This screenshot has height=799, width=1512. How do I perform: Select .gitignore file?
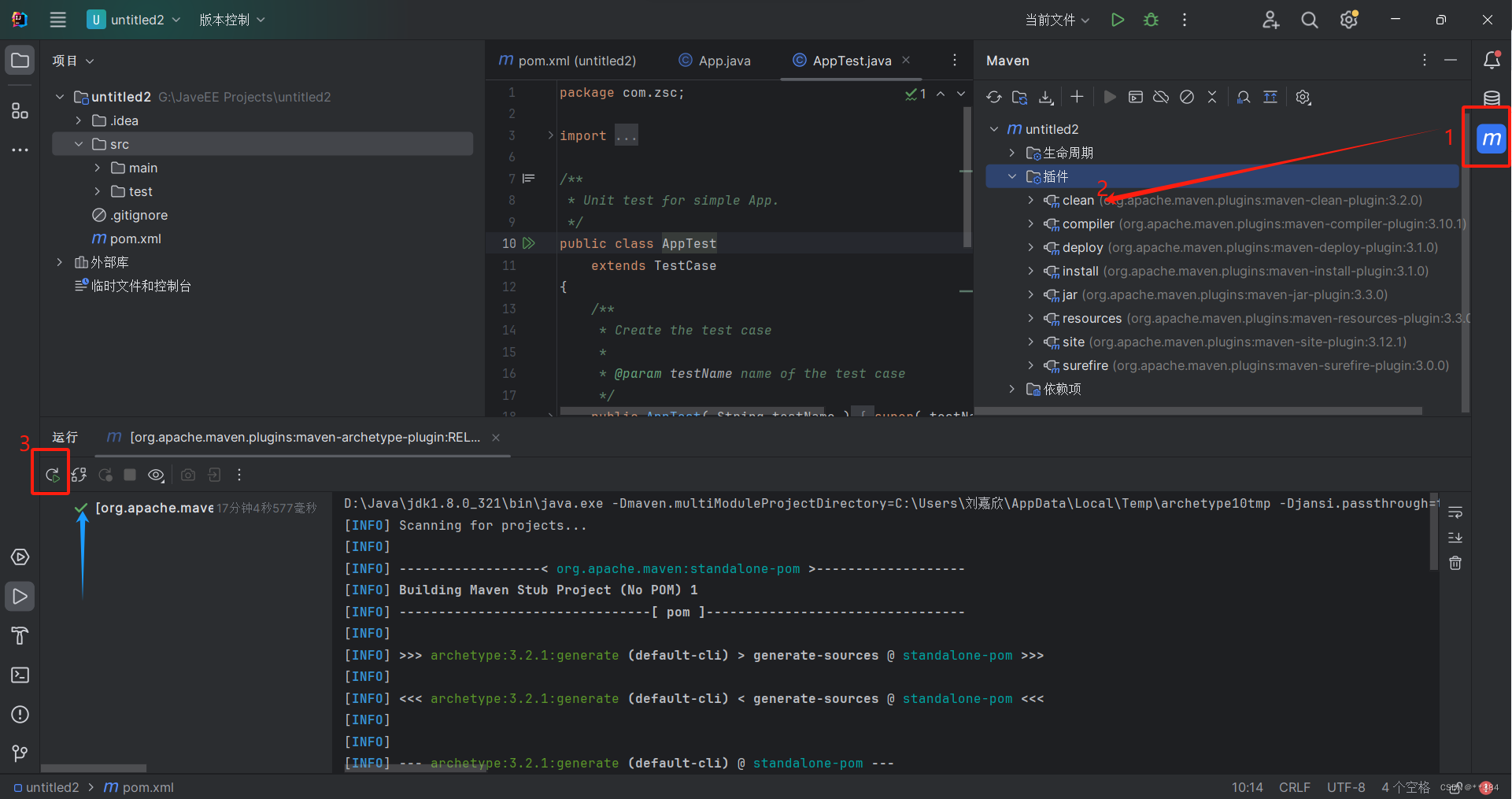130,215
